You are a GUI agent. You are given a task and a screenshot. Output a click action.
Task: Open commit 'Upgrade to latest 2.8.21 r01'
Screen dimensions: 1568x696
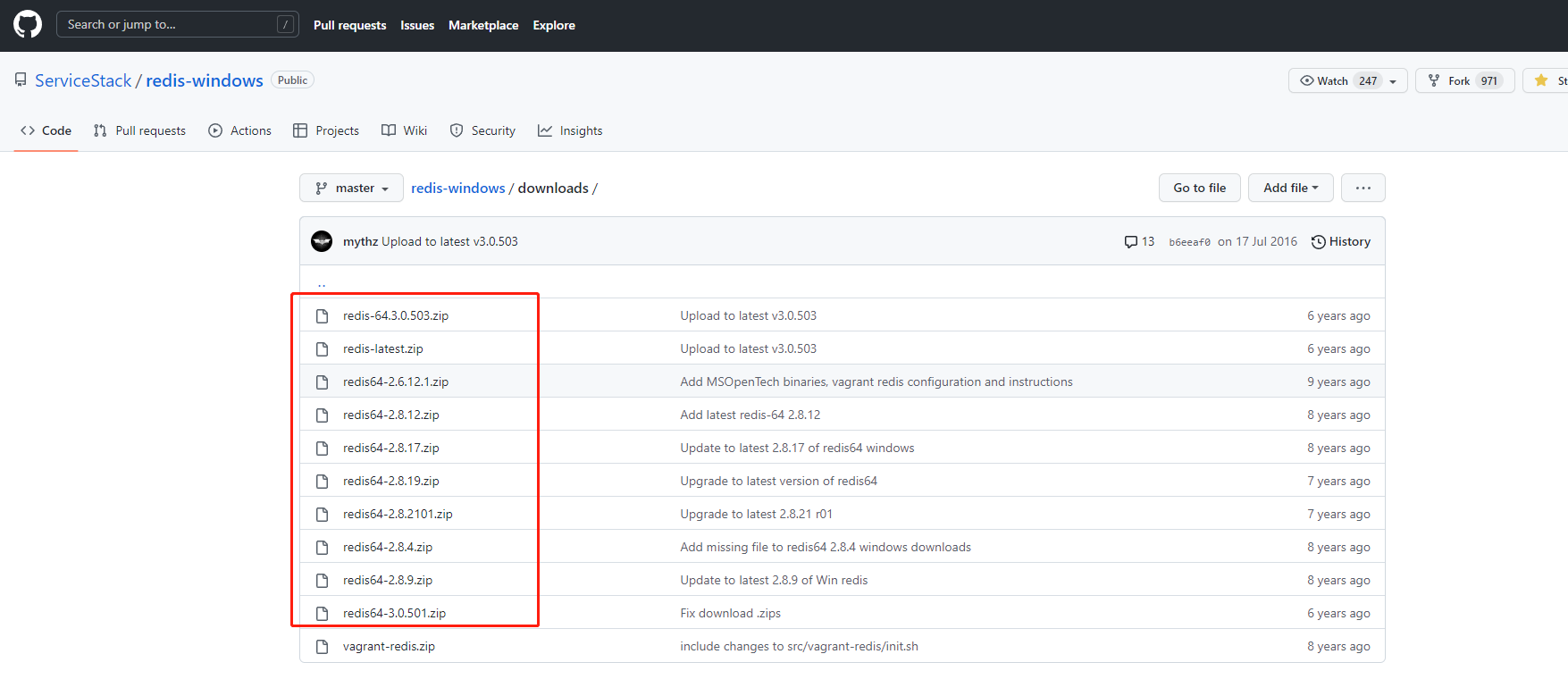click(756, 514)
